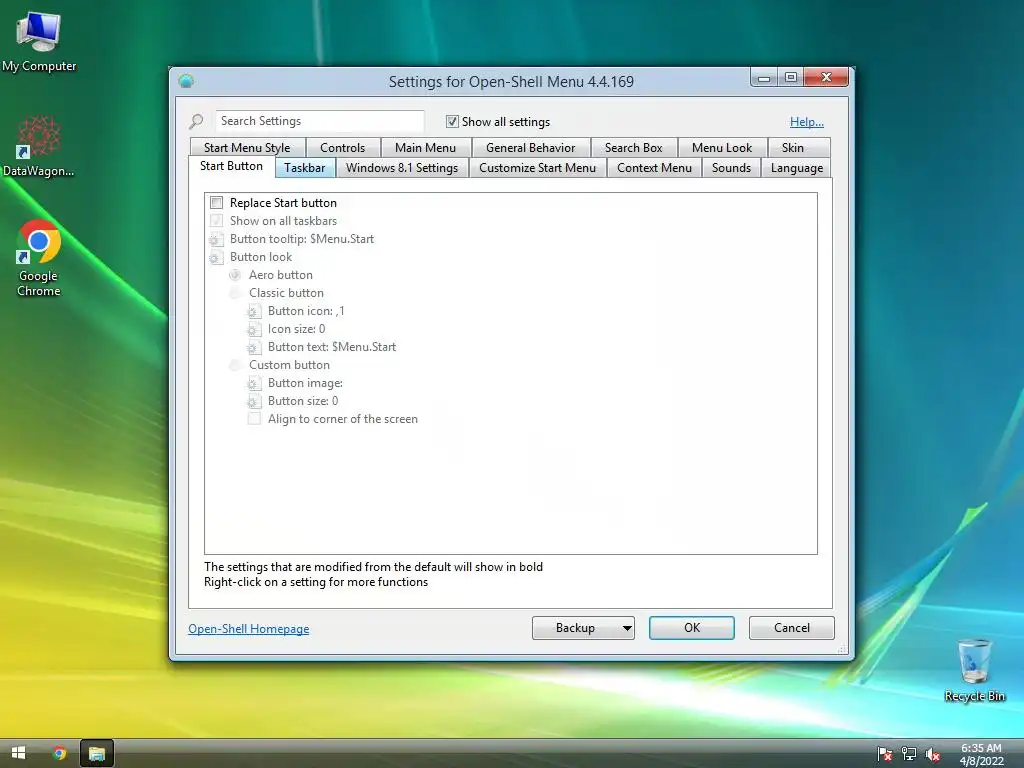Open the Backup dropdown arrow
1024x768 pixels.
[627, 628]
